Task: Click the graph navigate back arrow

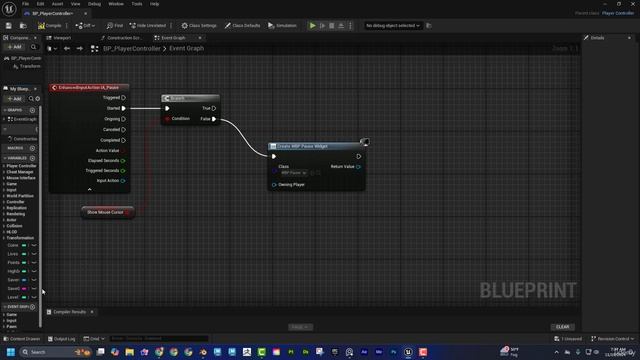Action: 67,49
